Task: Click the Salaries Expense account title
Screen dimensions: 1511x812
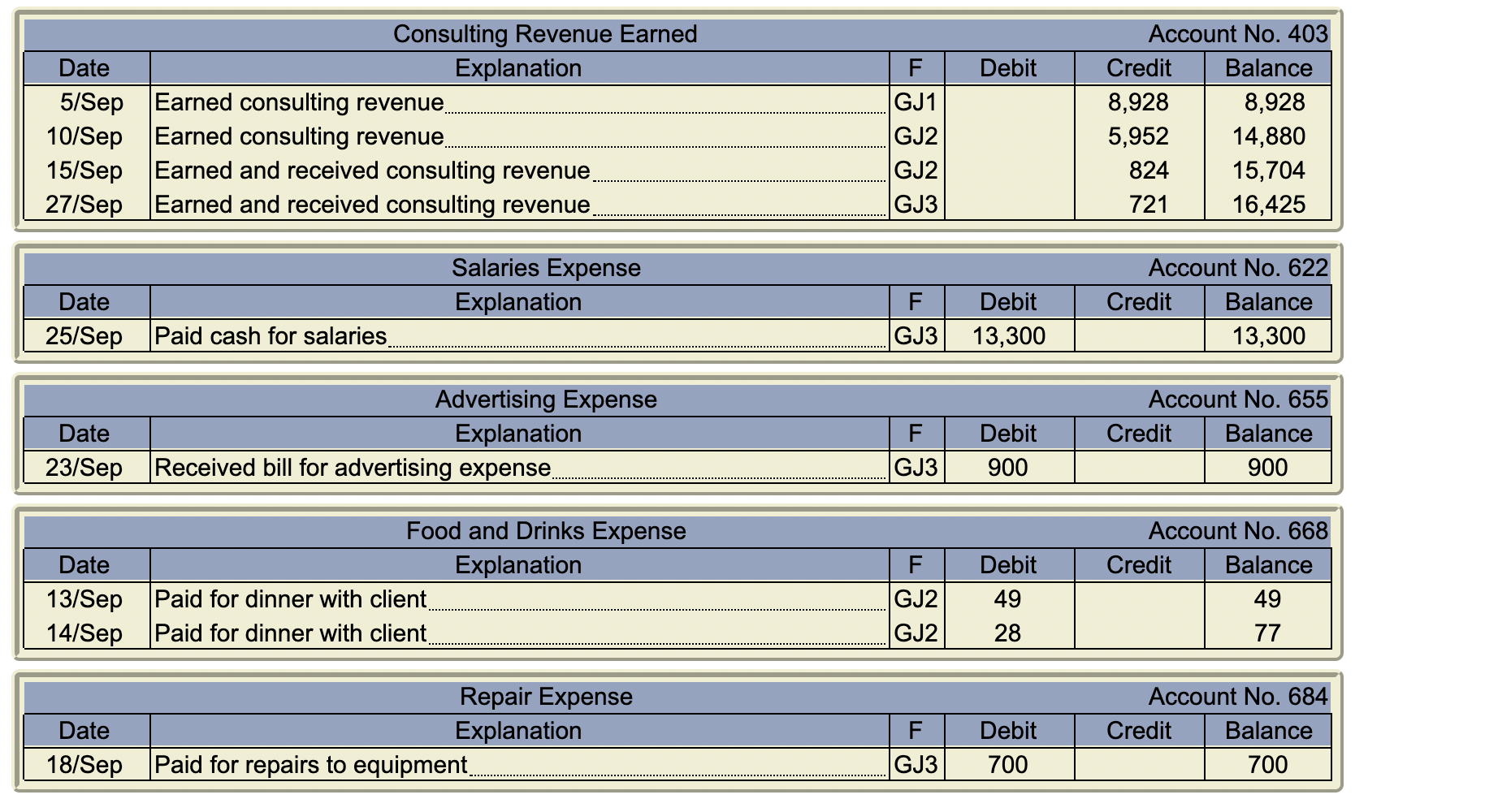Action: [x=544, y=267]
